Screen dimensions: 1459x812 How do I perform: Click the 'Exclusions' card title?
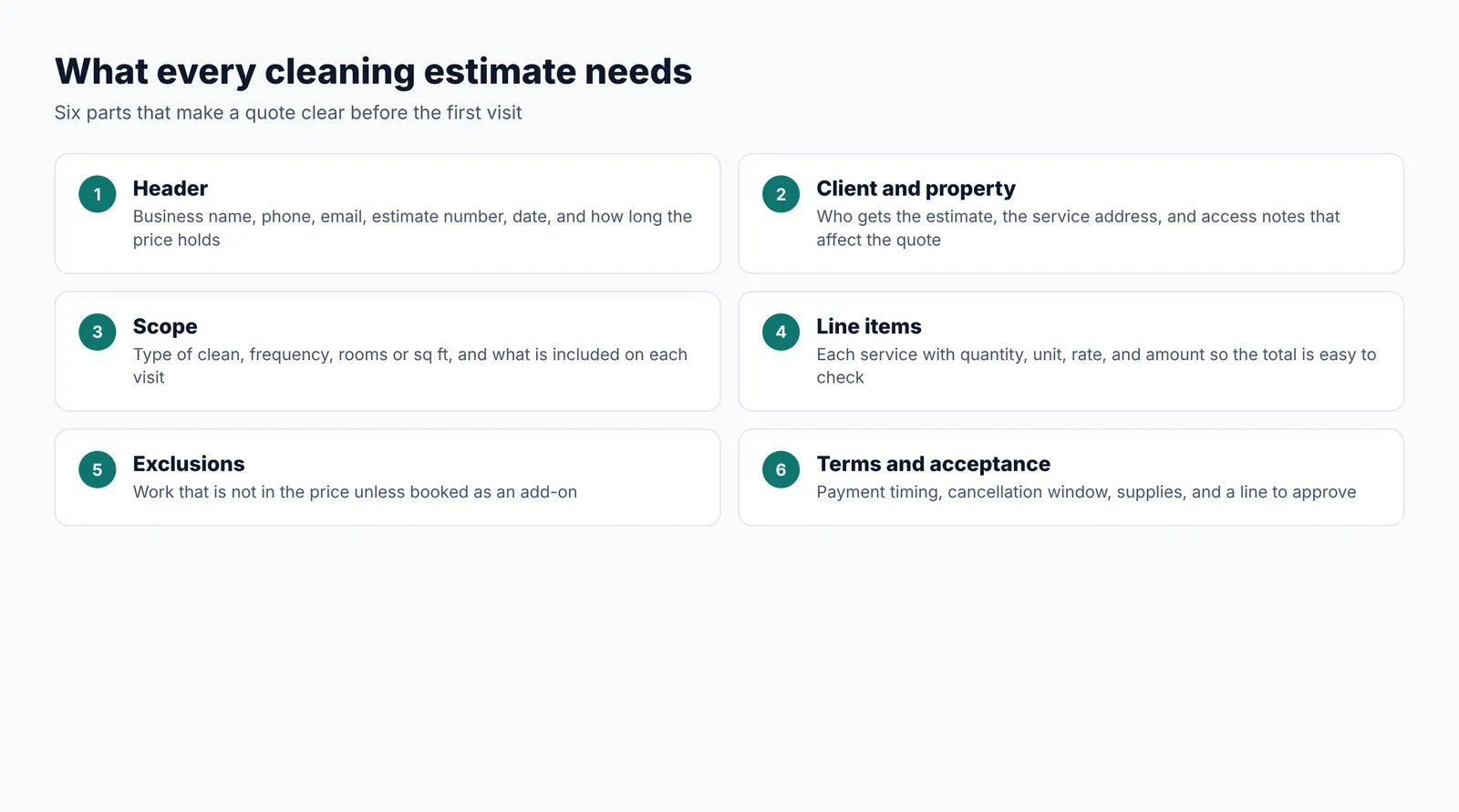189,464
